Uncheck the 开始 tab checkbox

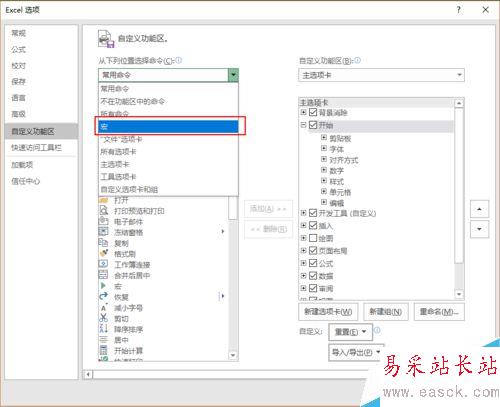click(x=313, y=125)
